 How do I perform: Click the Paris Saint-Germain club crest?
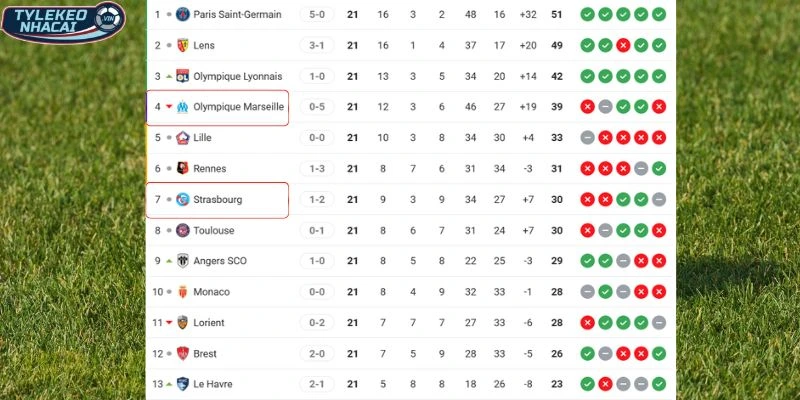pyautogui.click(x=183, y=15)
